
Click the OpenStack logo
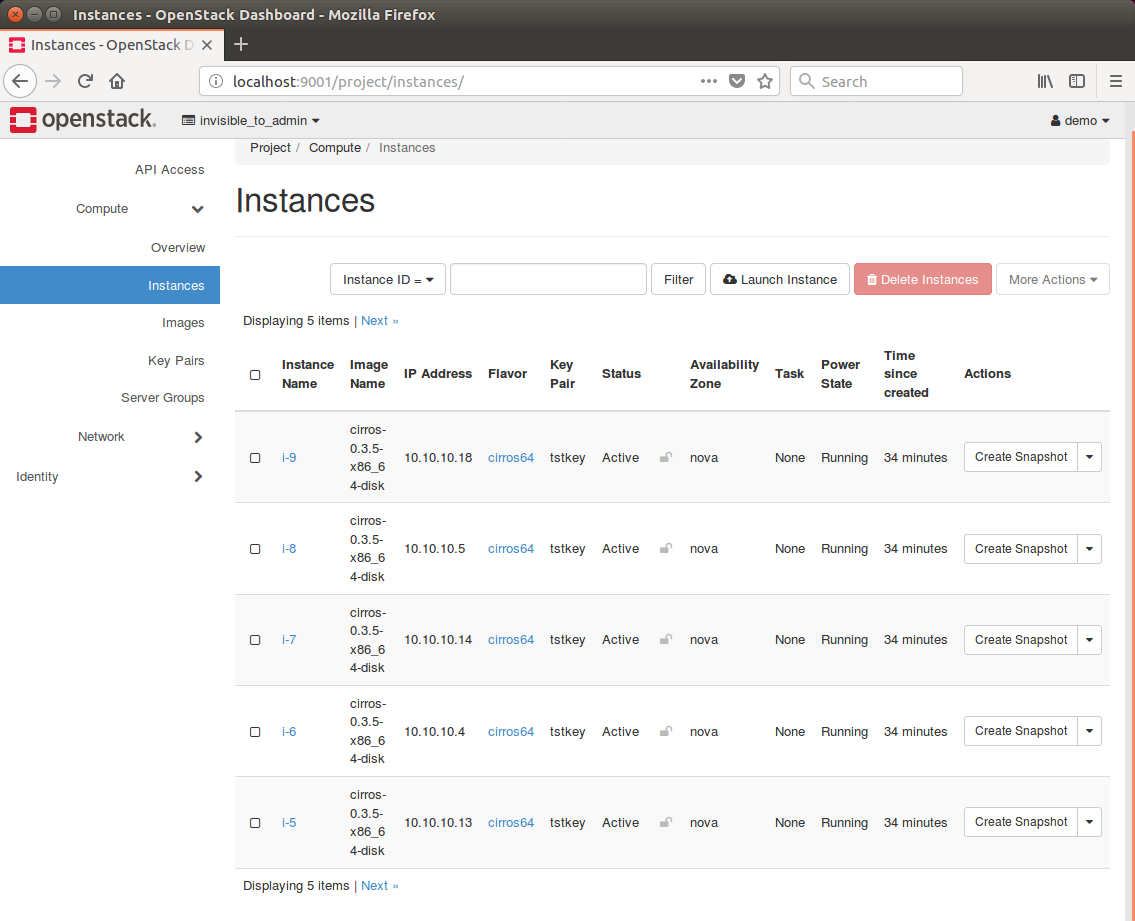pos(83,119)
